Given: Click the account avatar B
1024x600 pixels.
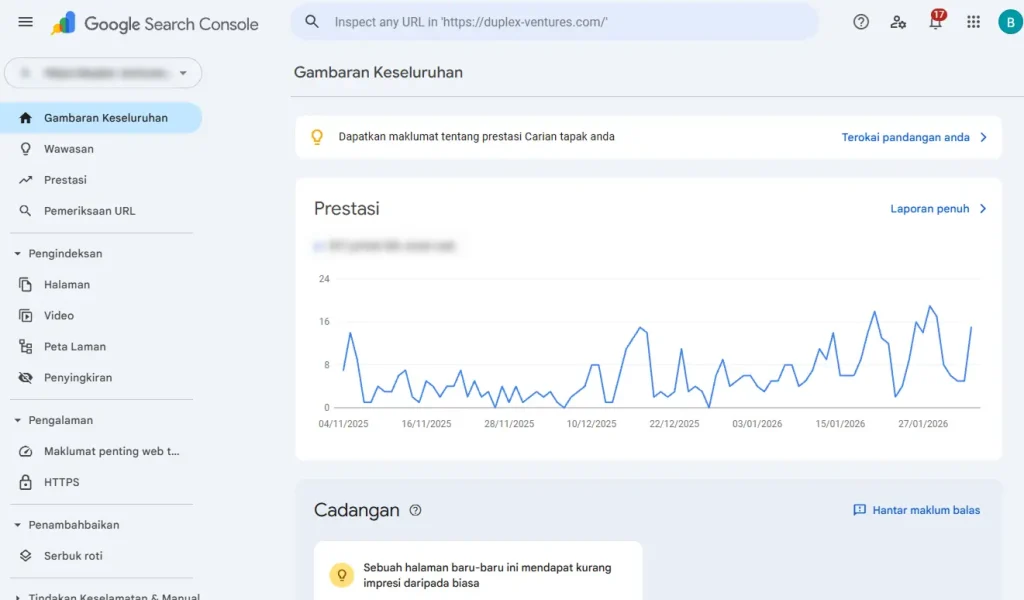Looking at the screenshot, I should pyautogui.click(x=1009, y=22).
